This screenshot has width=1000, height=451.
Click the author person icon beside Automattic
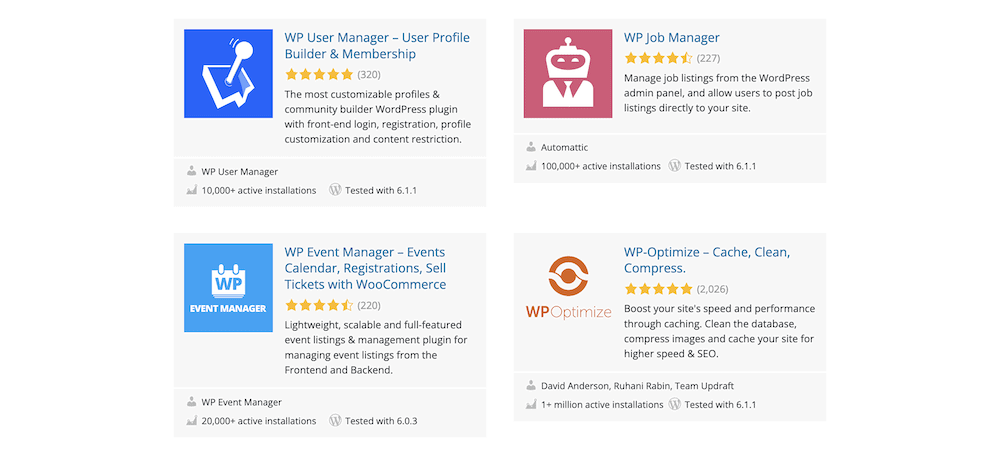coord(531,147)
